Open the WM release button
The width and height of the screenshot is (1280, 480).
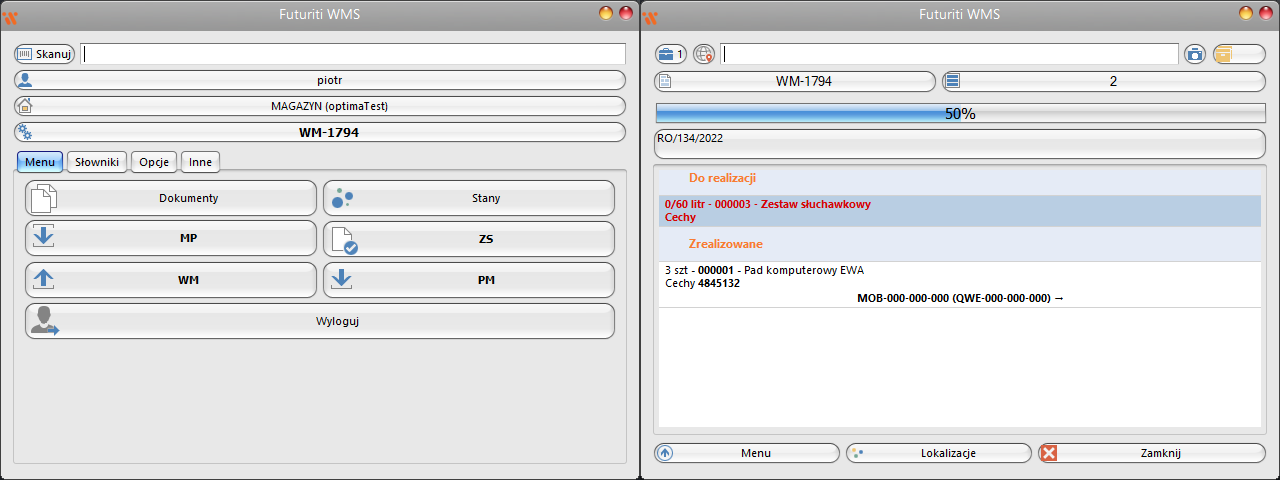click(x=170, y=280)
